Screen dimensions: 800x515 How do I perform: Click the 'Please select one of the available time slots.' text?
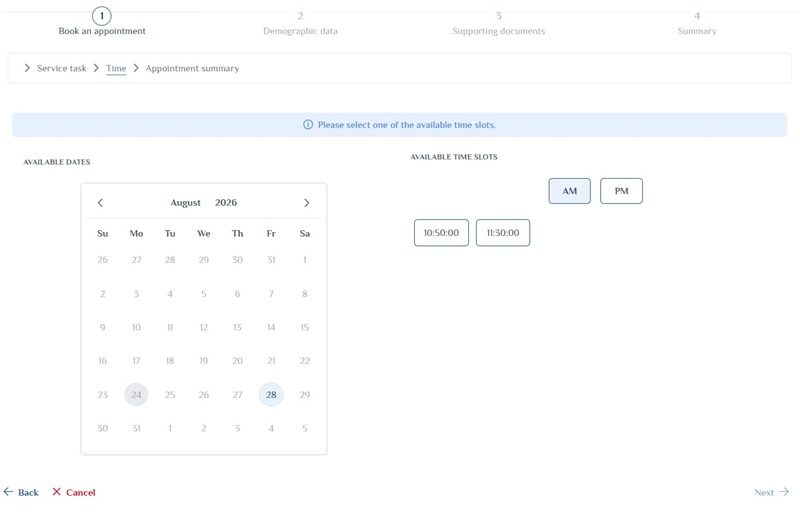[x=407, y=125]
